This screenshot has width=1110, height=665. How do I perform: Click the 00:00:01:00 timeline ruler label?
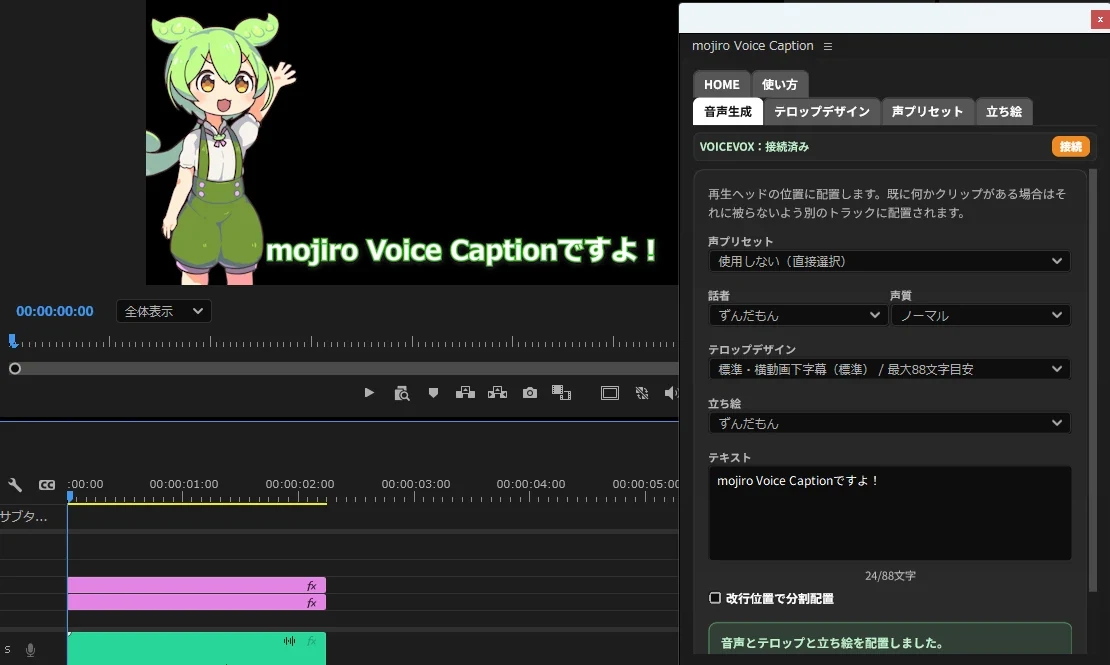184,484
